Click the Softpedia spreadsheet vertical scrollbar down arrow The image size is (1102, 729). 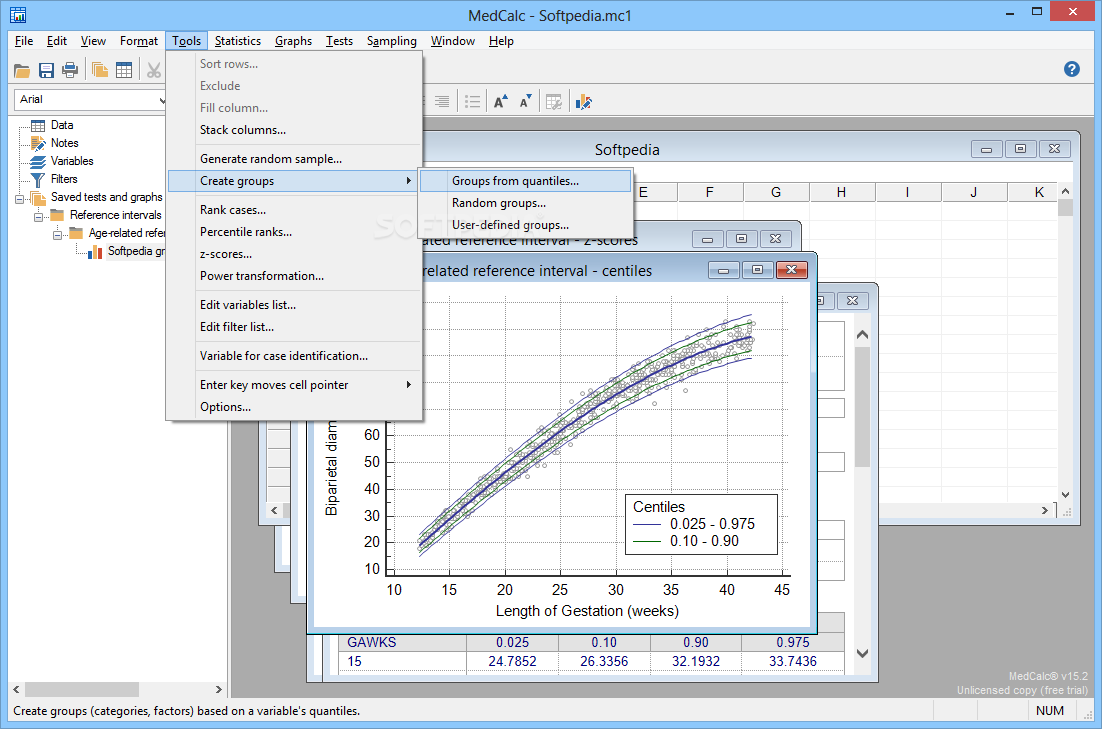coord(1065,495)
